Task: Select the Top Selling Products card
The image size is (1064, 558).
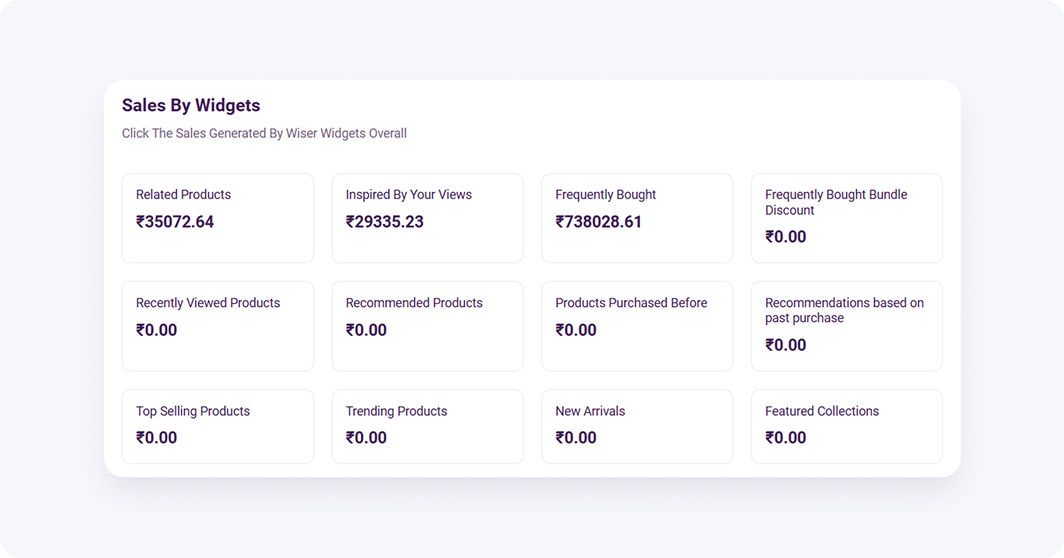Action: coord(217,426)
